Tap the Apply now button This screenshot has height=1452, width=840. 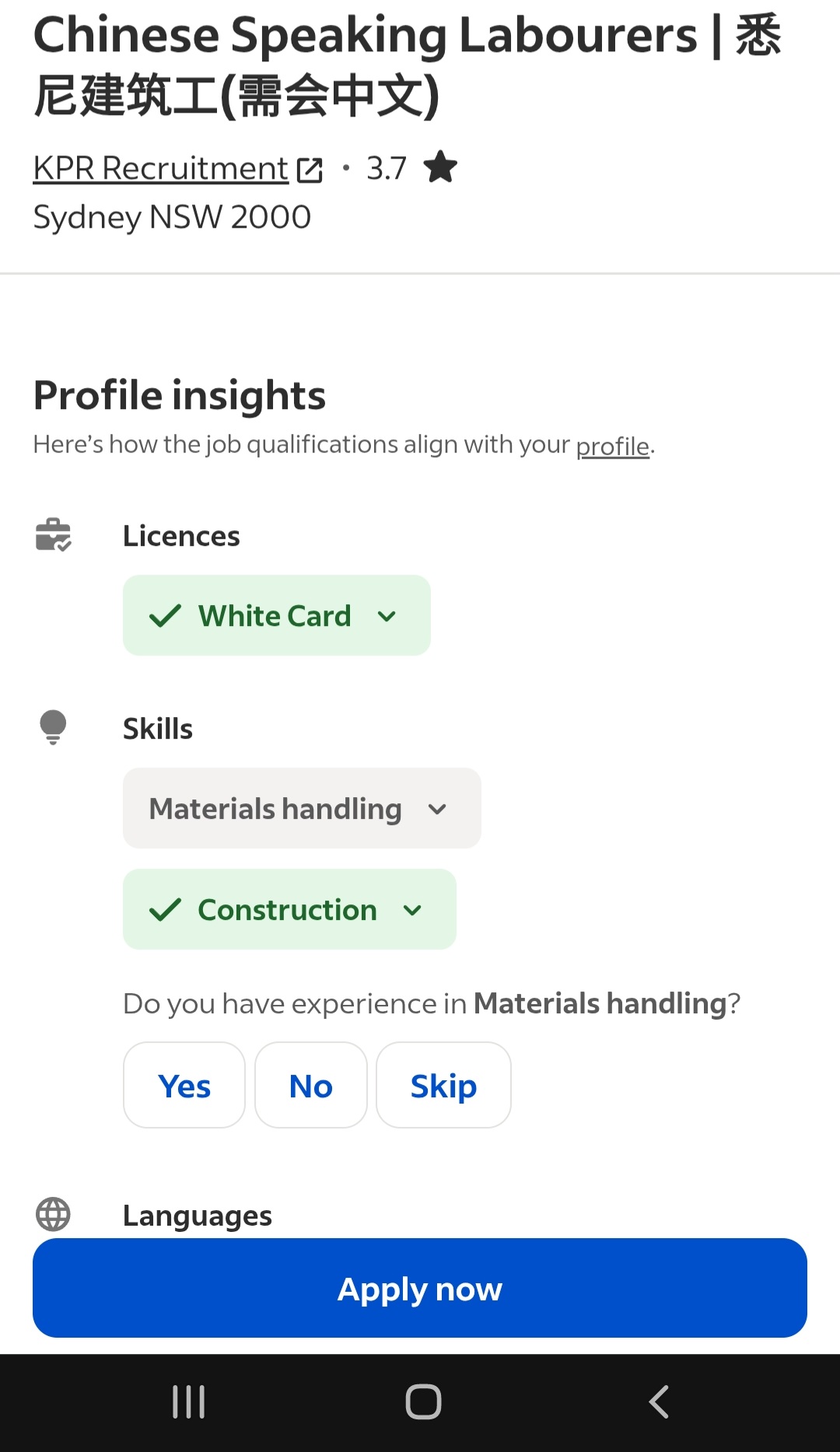420,1289
